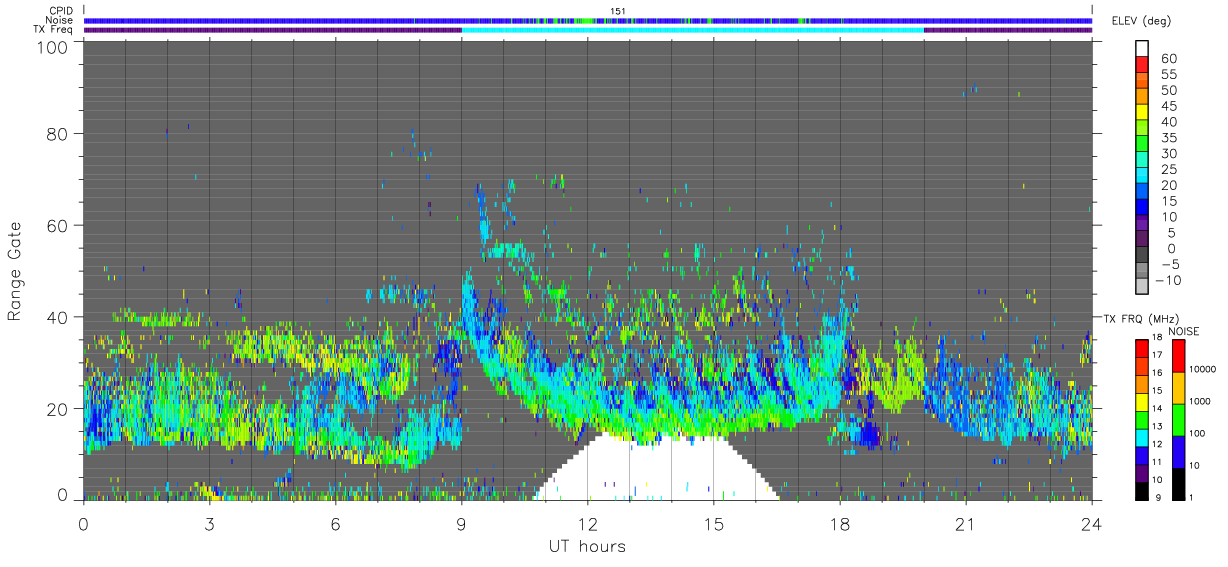This screenshot has width=1228, height=567.
Task: Pick the green 13-14 MHz TX FRQ swatch
Action: click(x=1142, y=418)
